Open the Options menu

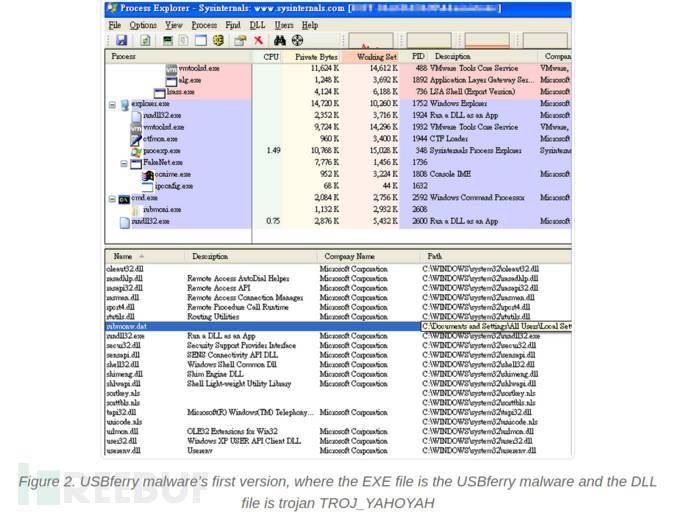[x=142, y=25]
